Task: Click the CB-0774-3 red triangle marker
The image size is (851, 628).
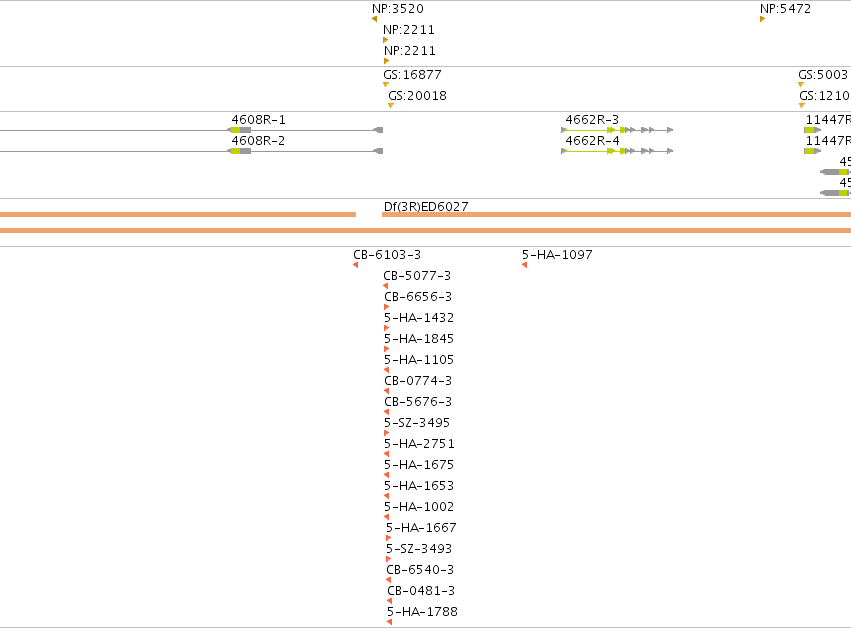Action: point(386,391)
